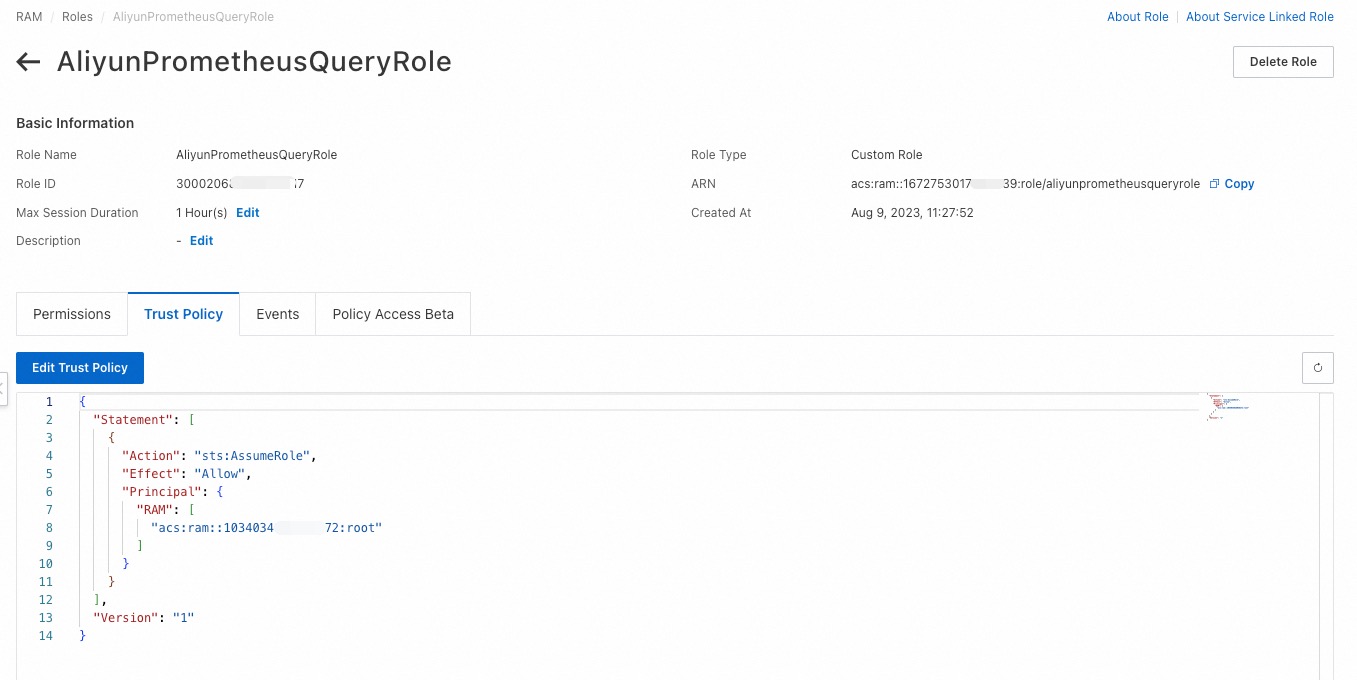Click the RAM breadcrumb link
This screenshot has width=1357, height=680.
coord(29,17)
